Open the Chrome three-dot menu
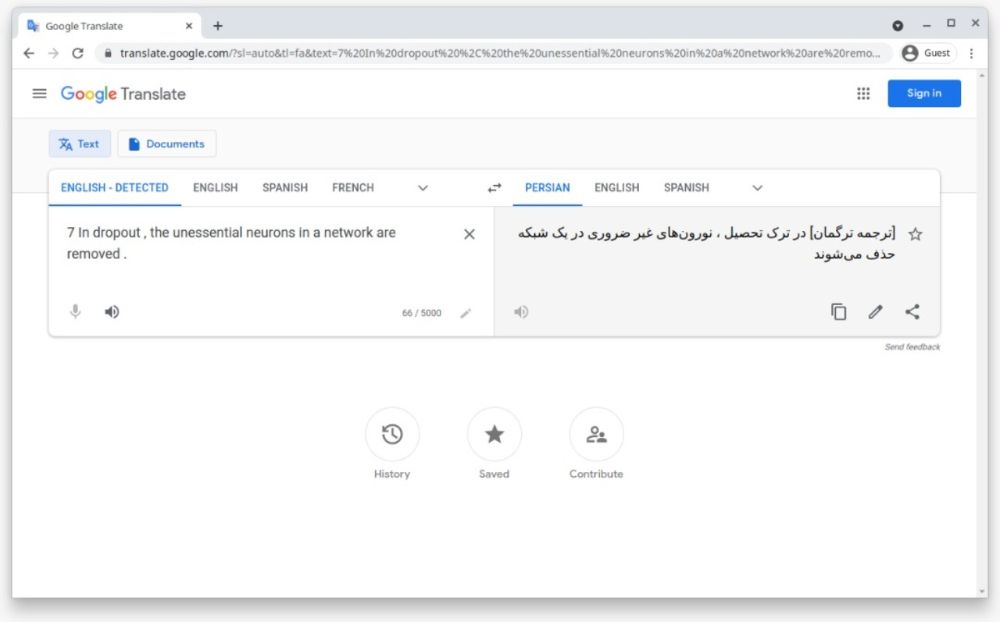The height and width of the screenshot is (622, 1000). tap(971, 53)
